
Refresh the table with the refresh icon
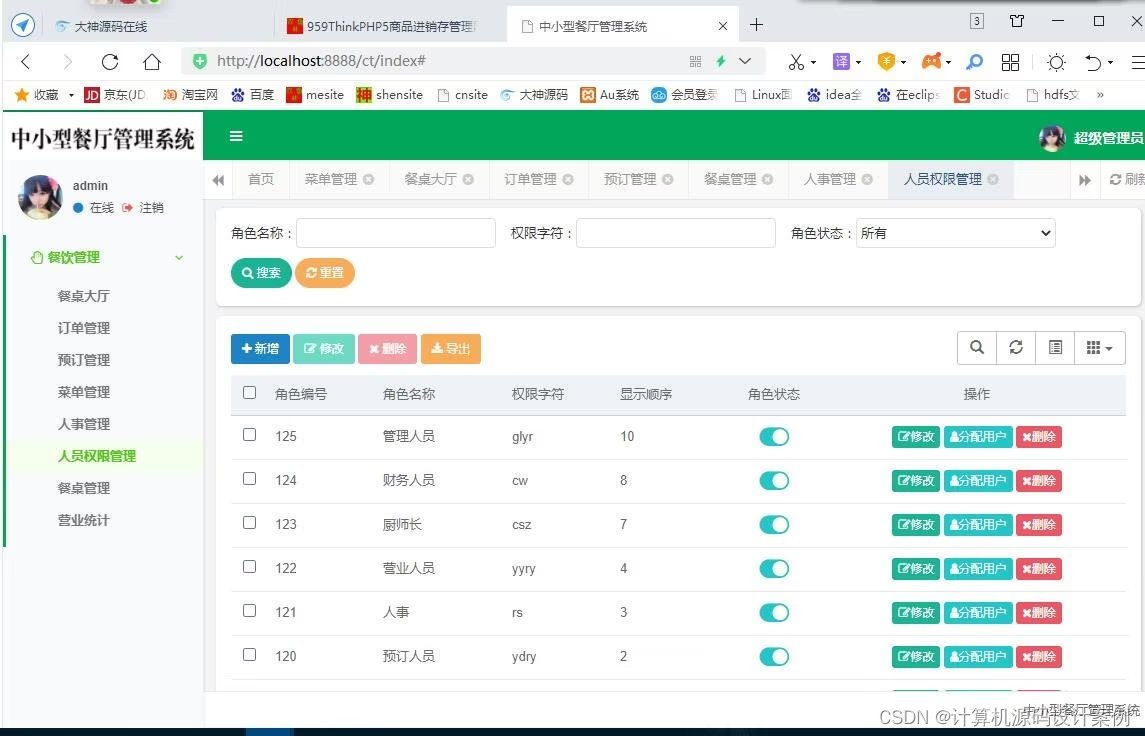click(x=1016, y=348)
